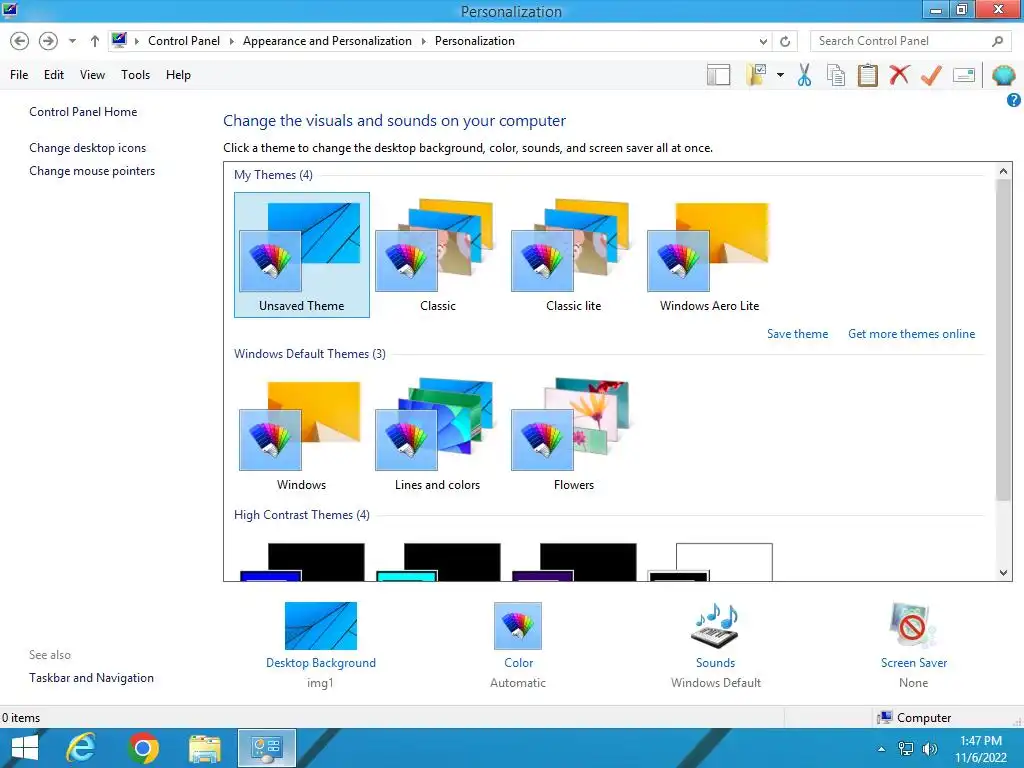Click the Copy toolbar icon
The image size is (1024, 768).
click(x=836, y=75)
